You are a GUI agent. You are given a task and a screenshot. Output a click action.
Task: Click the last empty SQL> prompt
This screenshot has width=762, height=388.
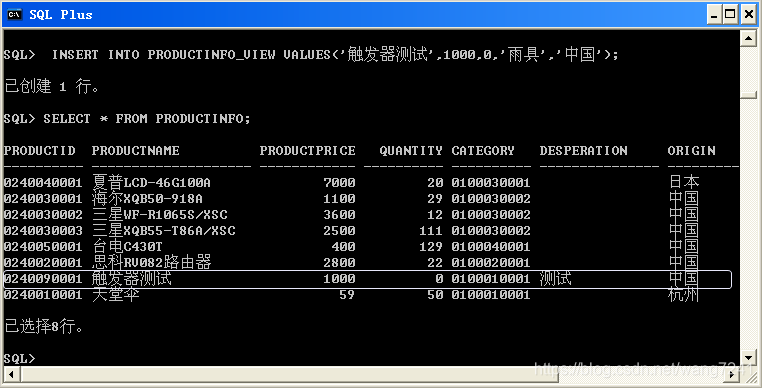(19, 359)
